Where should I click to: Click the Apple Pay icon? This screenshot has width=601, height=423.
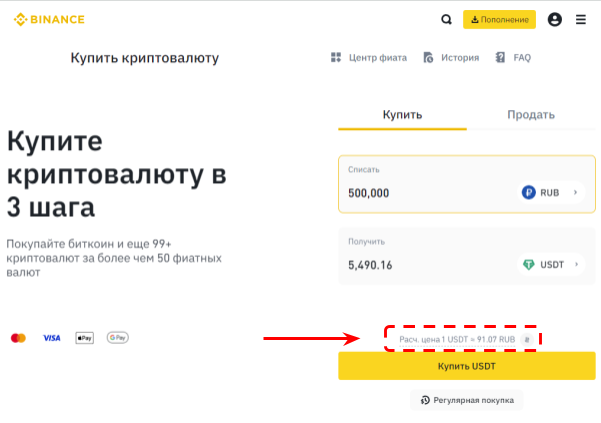pos(84,338)
